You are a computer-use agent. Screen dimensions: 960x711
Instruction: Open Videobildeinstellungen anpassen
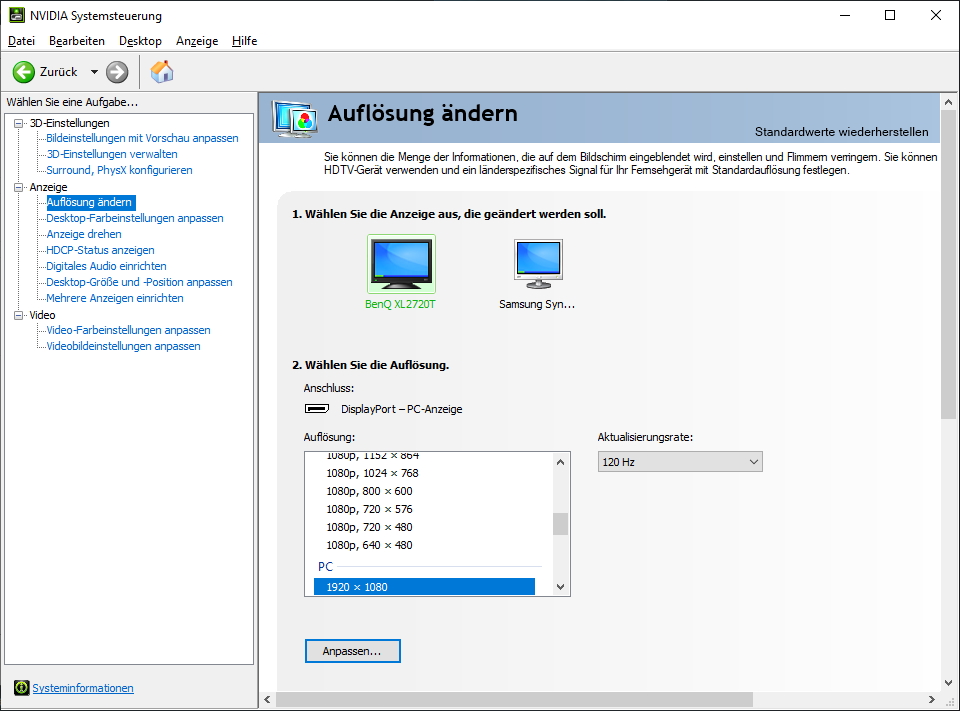click(x=124, y=346)
